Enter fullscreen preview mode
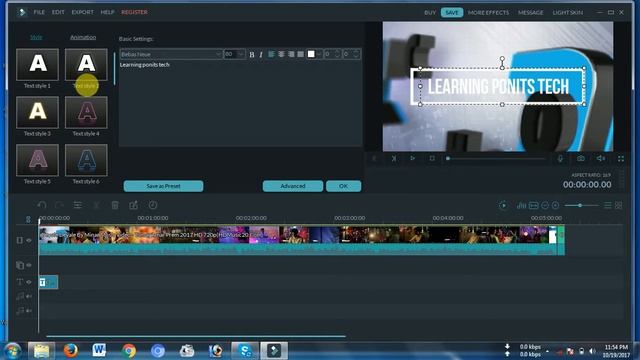Screen dimensions: 640x360 (x=621, y=158)
